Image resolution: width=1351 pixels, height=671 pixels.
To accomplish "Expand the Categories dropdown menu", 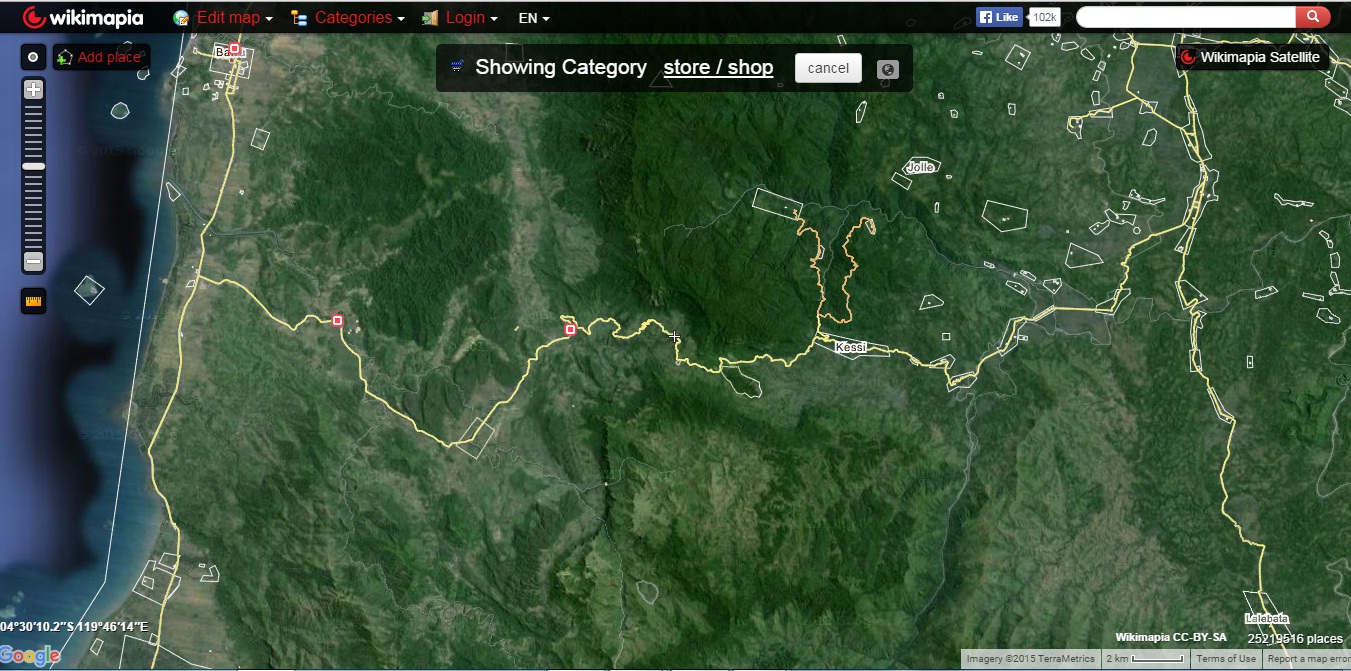I will point(348,18).
